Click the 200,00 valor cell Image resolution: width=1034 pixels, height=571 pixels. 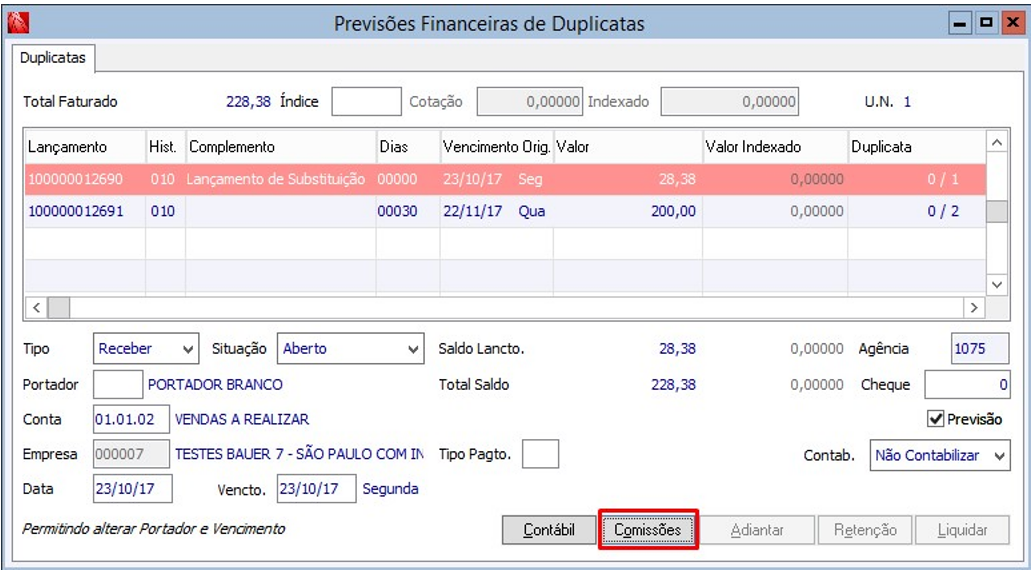(x=628, y=211)
